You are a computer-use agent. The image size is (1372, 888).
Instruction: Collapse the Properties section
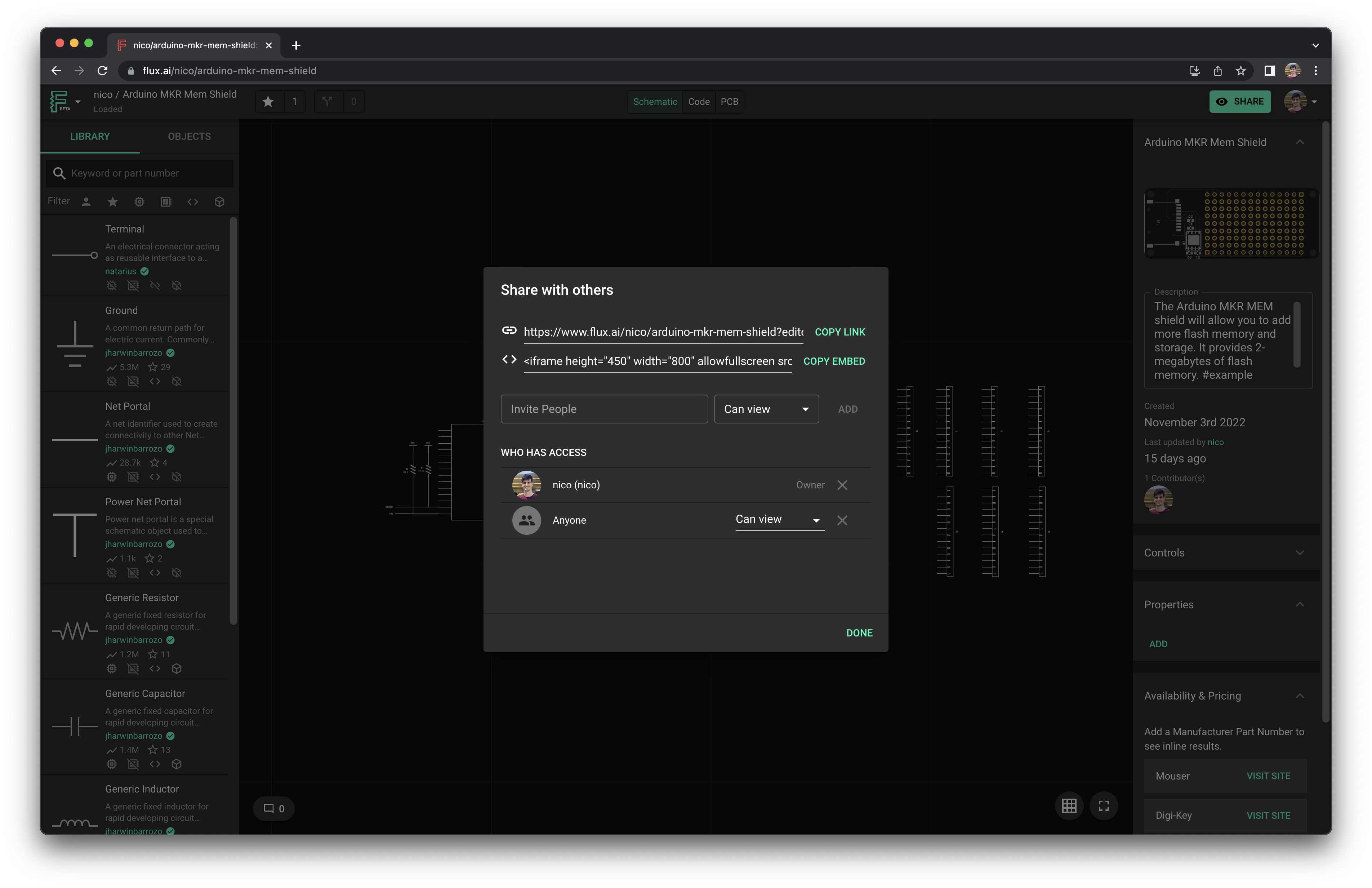click(x=1299, y=604)
